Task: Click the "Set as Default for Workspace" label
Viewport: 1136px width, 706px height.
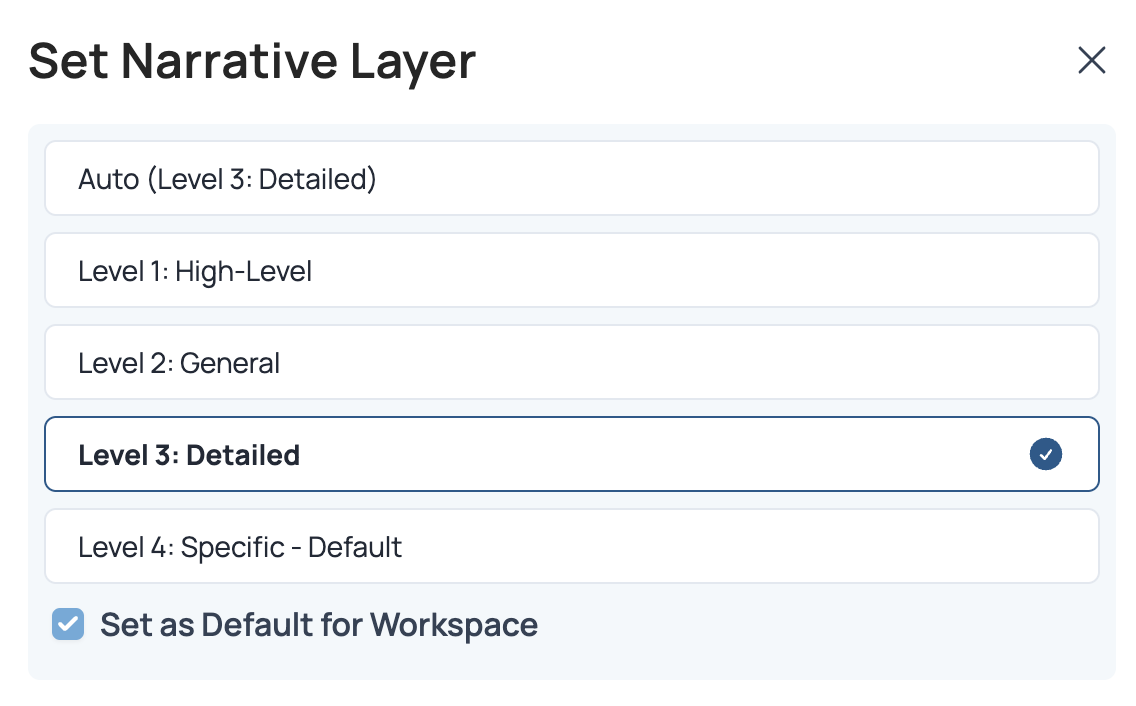Action: pyautogui.click(x=319, y=625)
